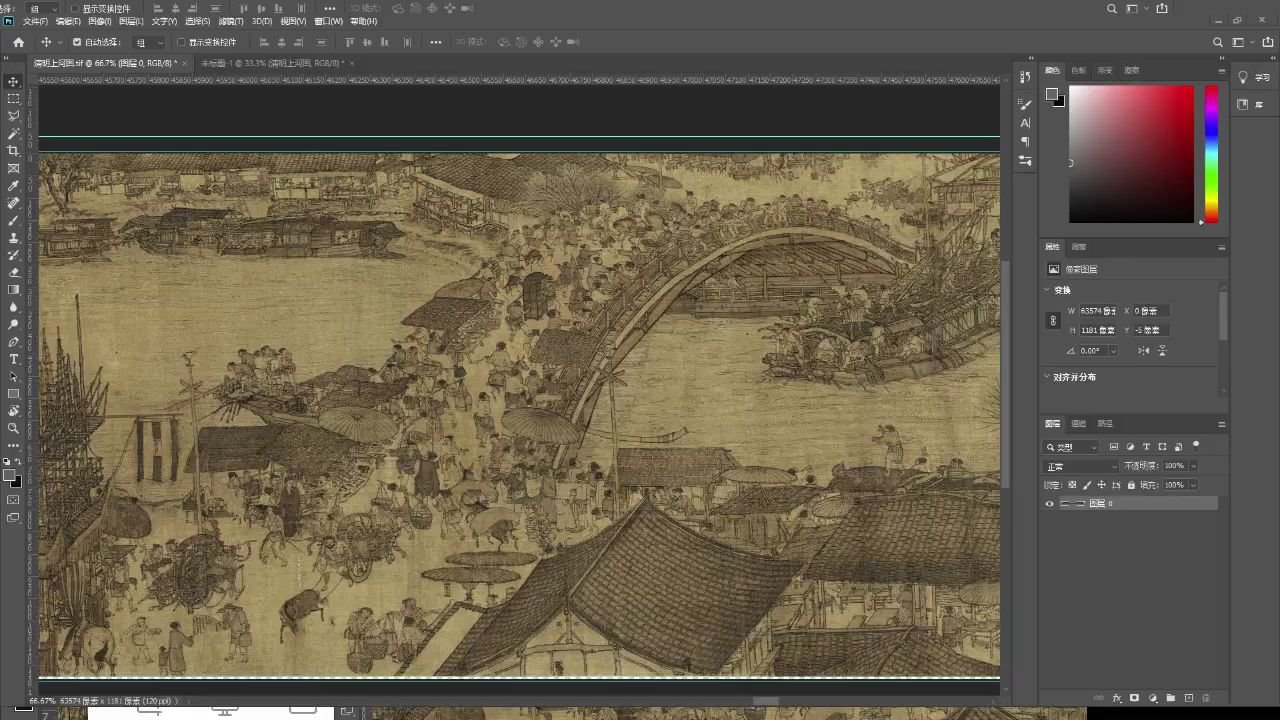Toggle layer filtering switch on the filter row's right end
The image size is (1280, 720).
[x=1196, y=446]
